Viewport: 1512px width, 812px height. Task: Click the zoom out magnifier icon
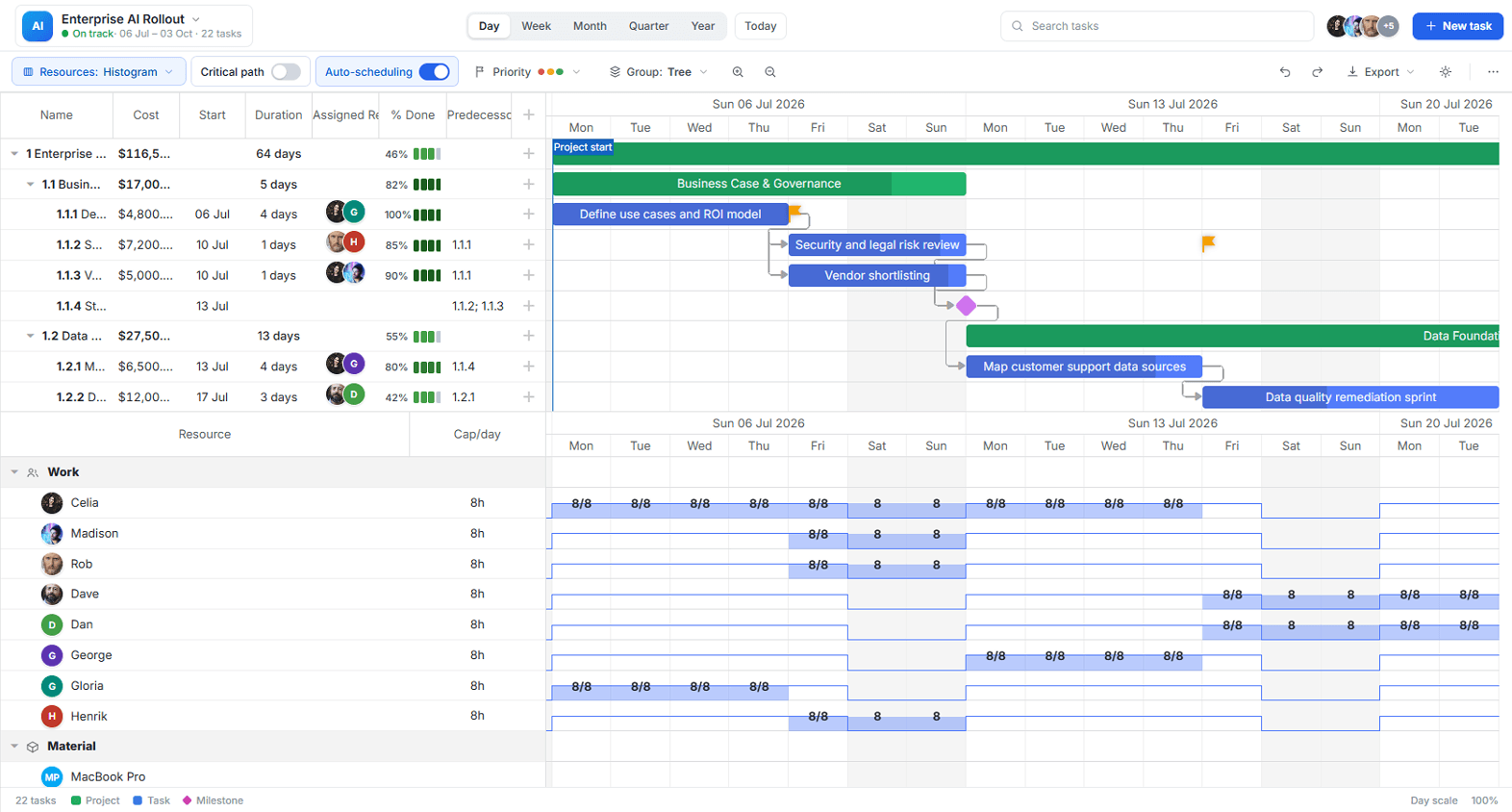point(770,72)
